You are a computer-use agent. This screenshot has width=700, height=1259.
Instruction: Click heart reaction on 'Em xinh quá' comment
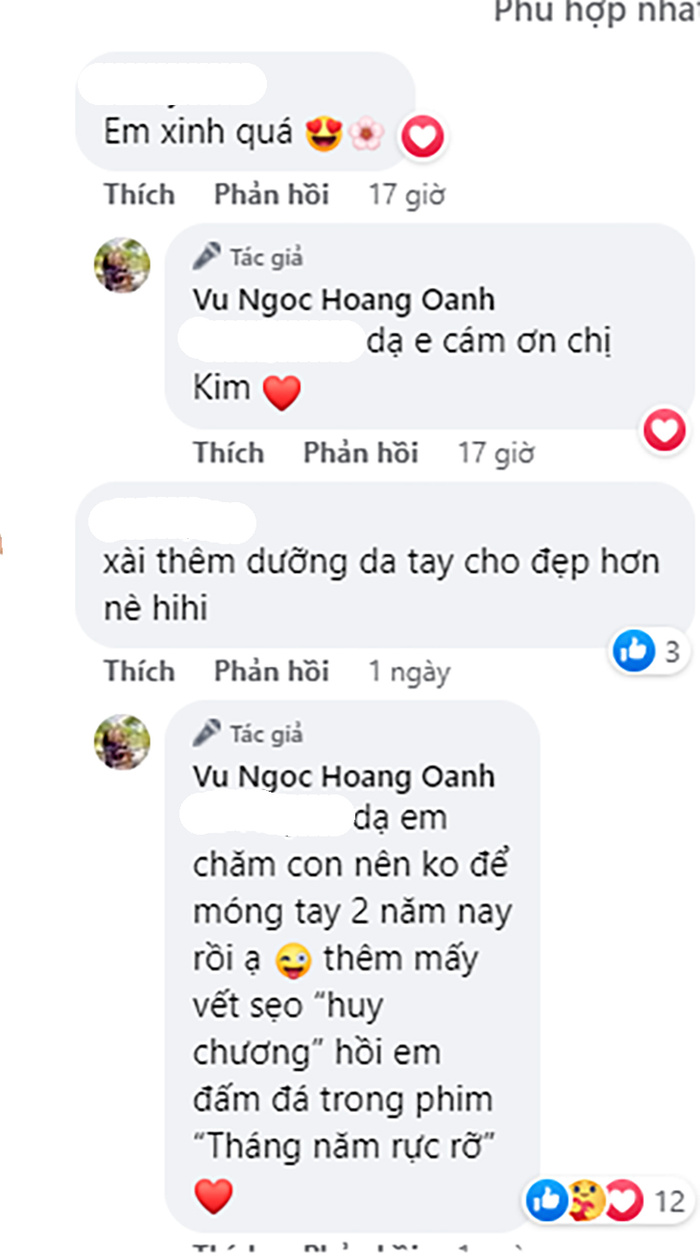(x=422, y=137)
